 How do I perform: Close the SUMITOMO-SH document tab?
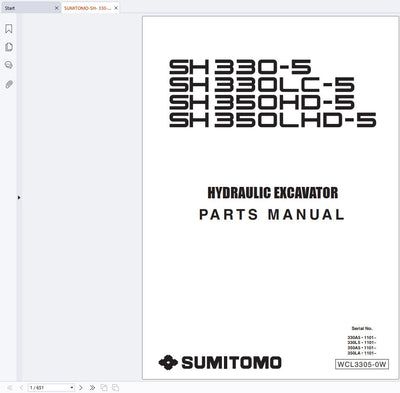pyautogui.click(x=116, y=8)
